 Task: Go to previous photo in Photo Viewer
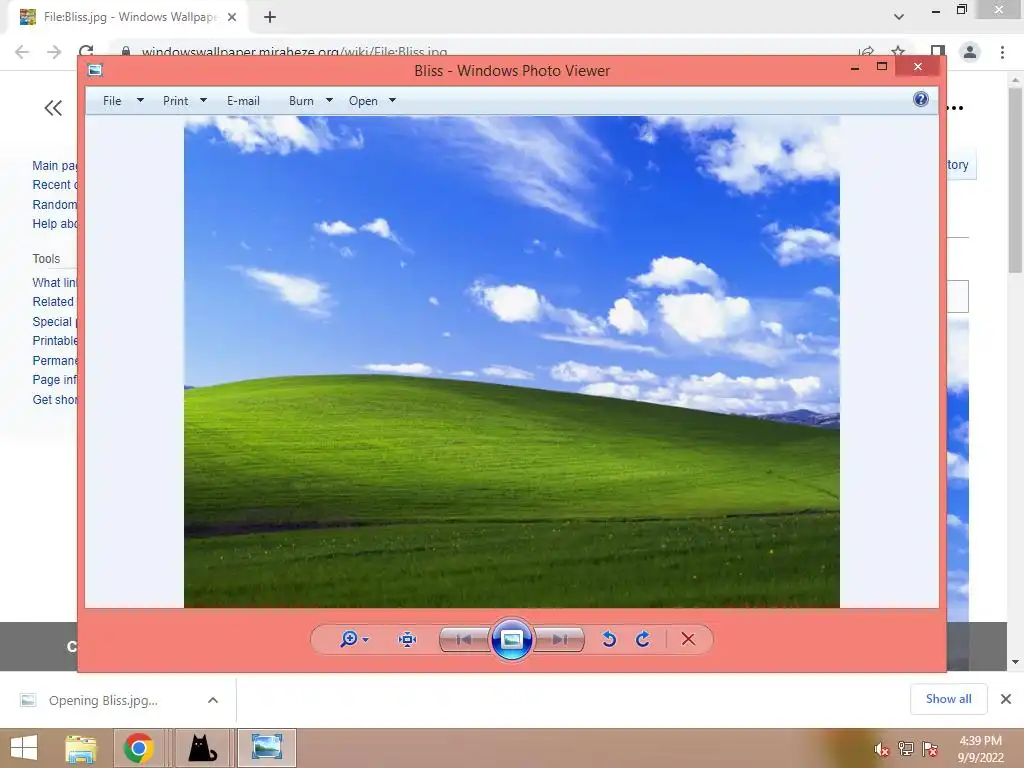(464, 639)
